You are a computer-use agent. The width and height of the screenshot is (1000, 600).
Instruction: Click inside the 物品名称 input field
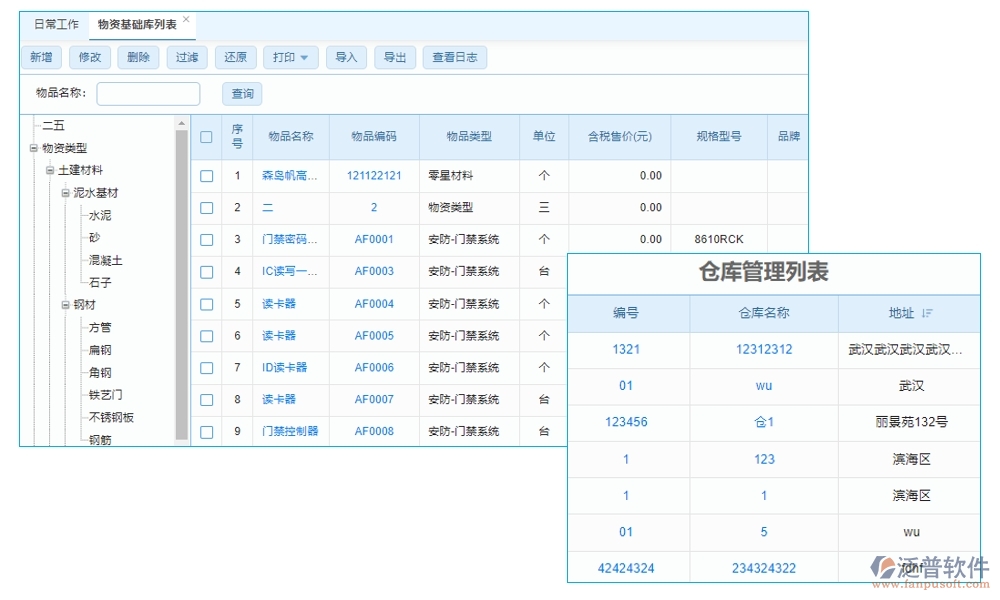tap(147, 93)
